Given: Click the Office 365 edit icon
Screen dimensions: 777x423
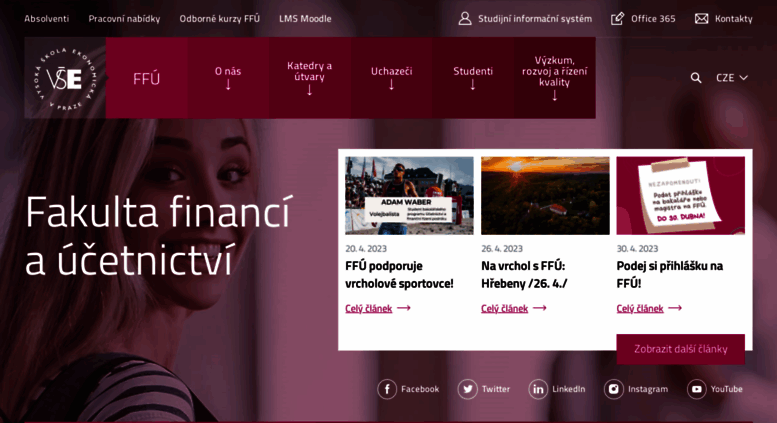Looking at the screenshot, I should point(617,19).
